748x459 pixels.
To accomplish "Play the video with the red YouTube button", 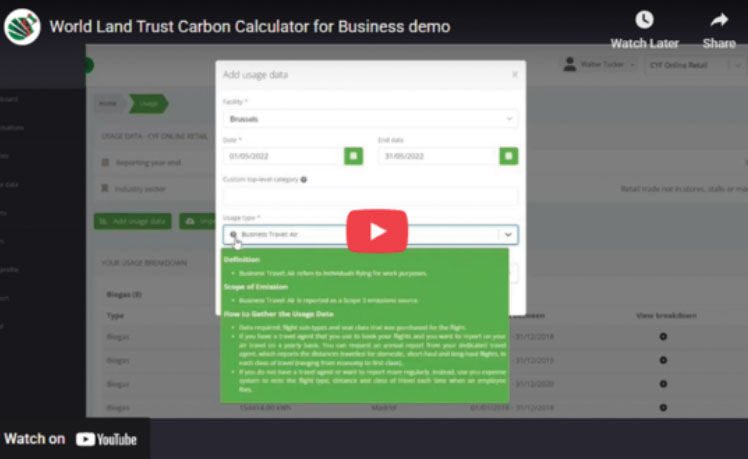I will (377, 231).
